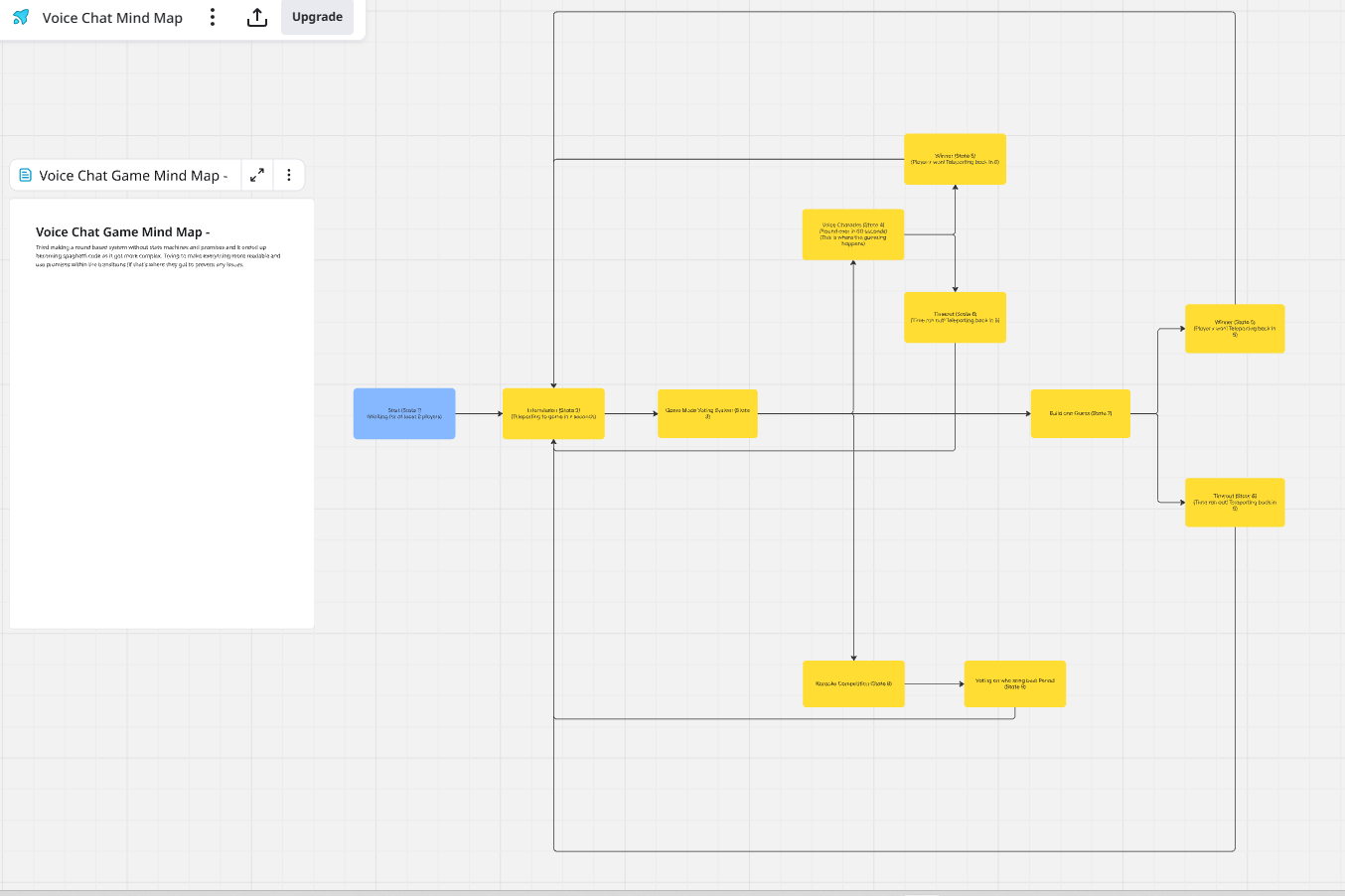Screen dimensions: 1345x896
Task: Select the blue Start (State 1) node
Action: [404, 413]
